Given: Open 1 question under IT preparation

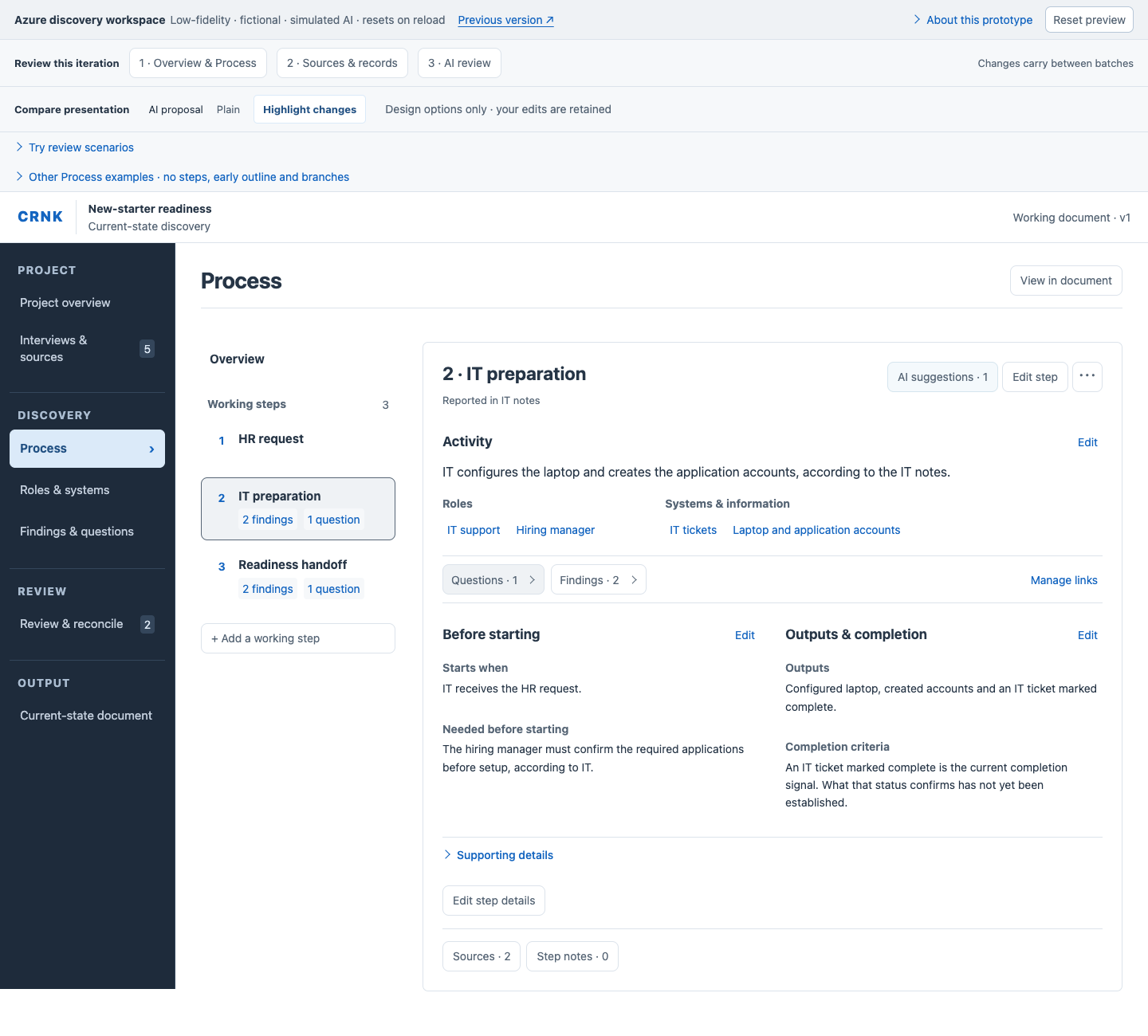Looking at the screenshot, I should pyautogui.click(x=334, y=520).
